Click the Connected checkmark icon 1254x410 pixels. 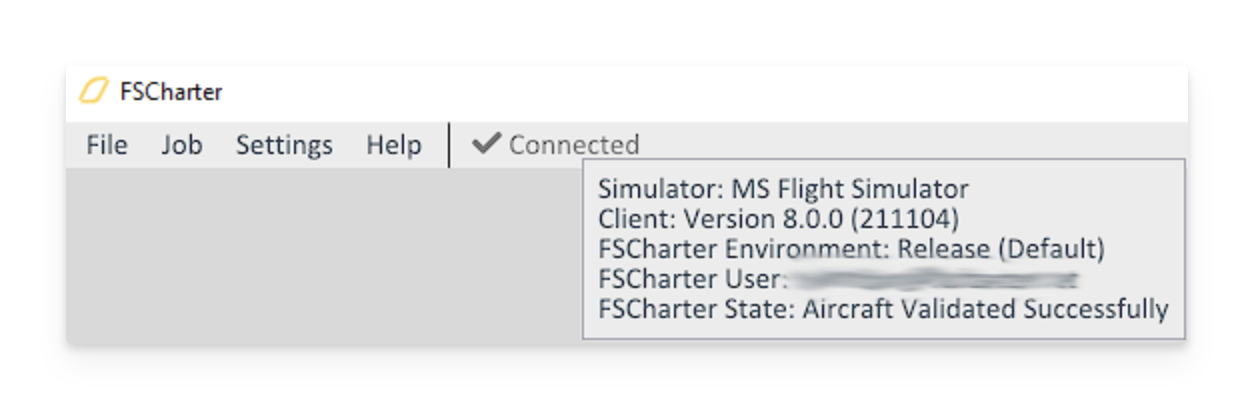click(486, 144)
